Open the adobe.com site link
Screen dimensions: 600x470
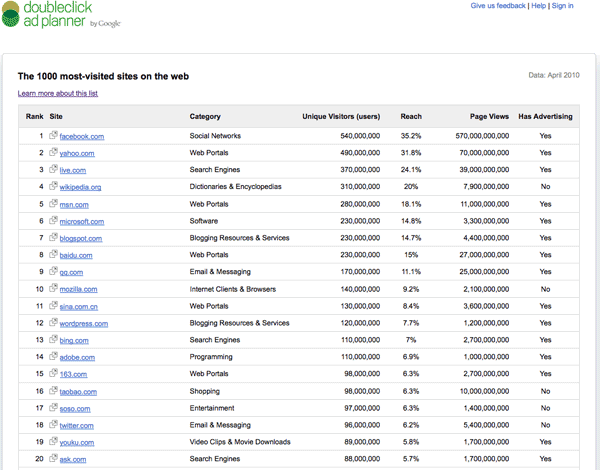pos(77,357)
